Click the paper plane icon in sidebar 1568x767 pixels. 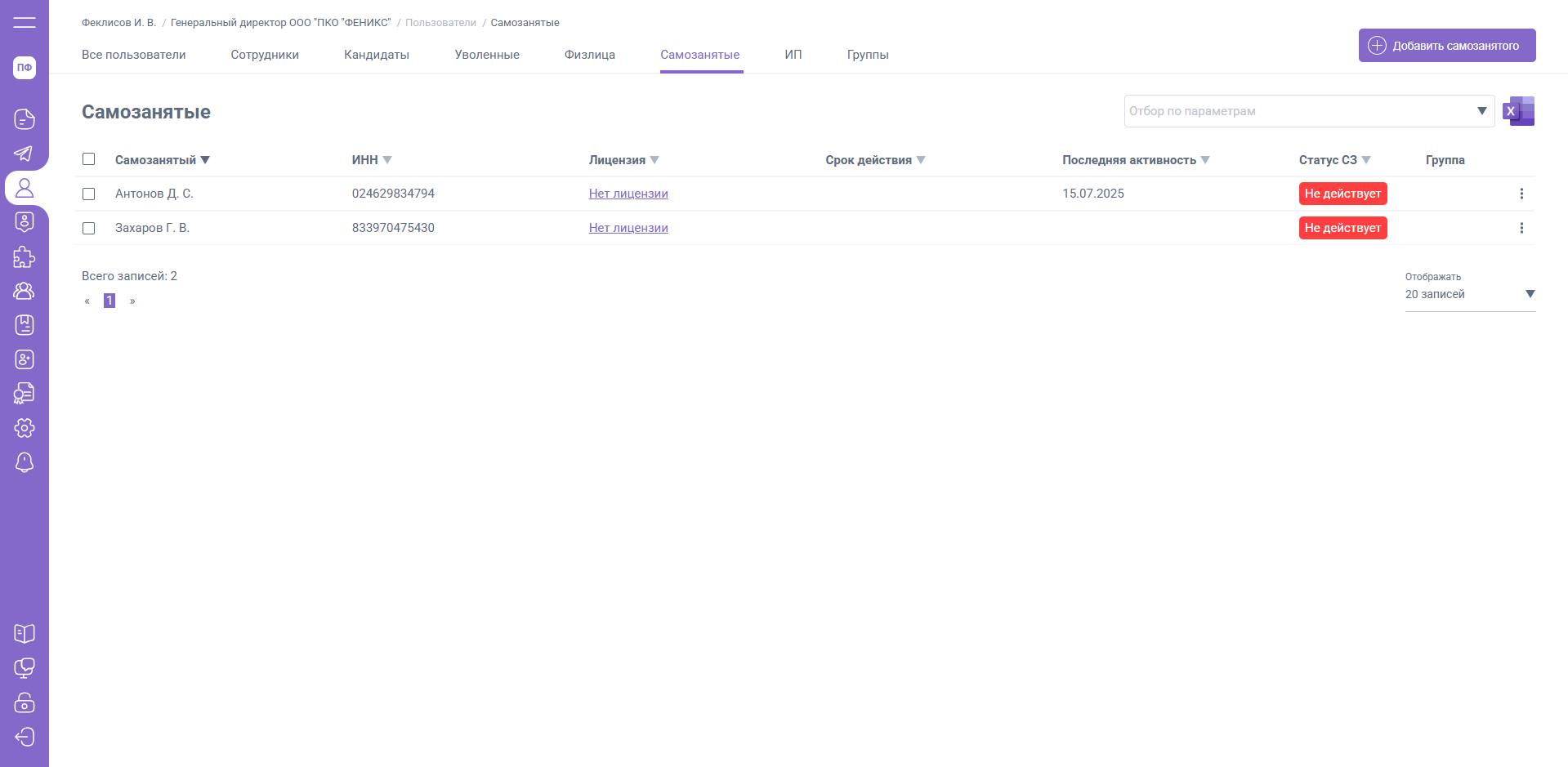[x=25, y=154]
